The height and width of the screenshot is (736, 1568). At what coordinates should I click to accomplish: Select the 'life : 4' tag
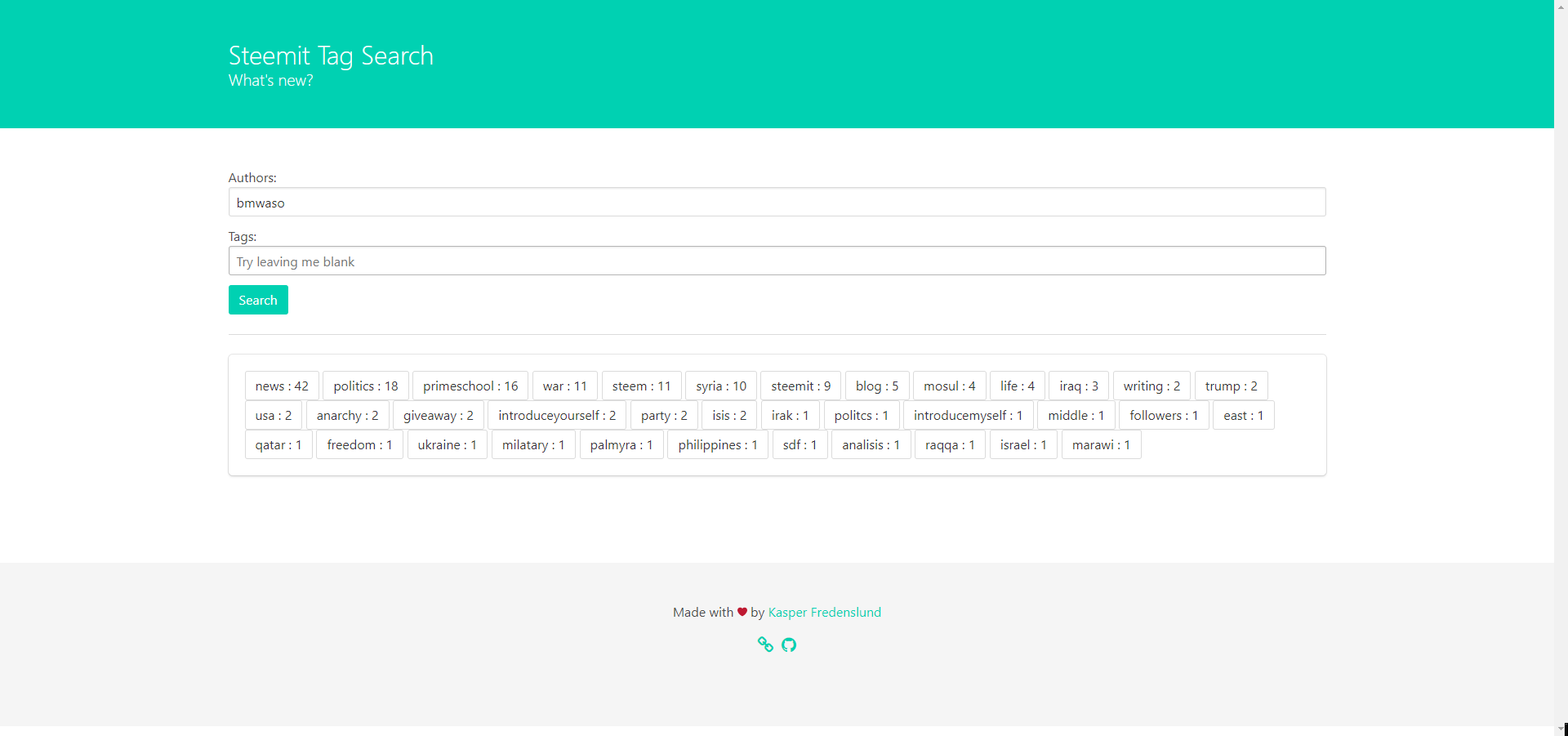tap(1018, 386)
